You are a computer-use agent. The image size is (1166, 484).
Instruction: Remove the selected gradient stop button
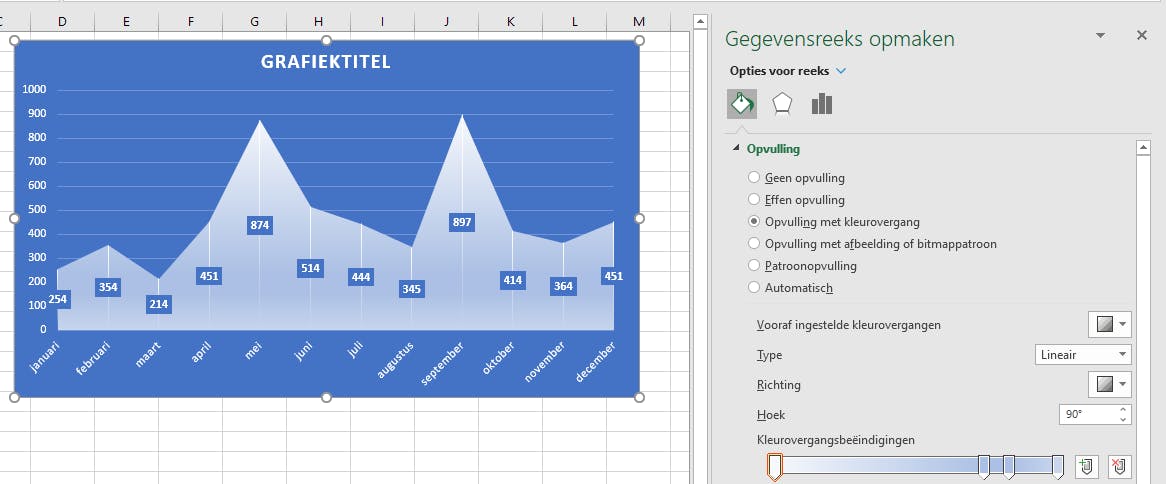tap(1119, 467)
